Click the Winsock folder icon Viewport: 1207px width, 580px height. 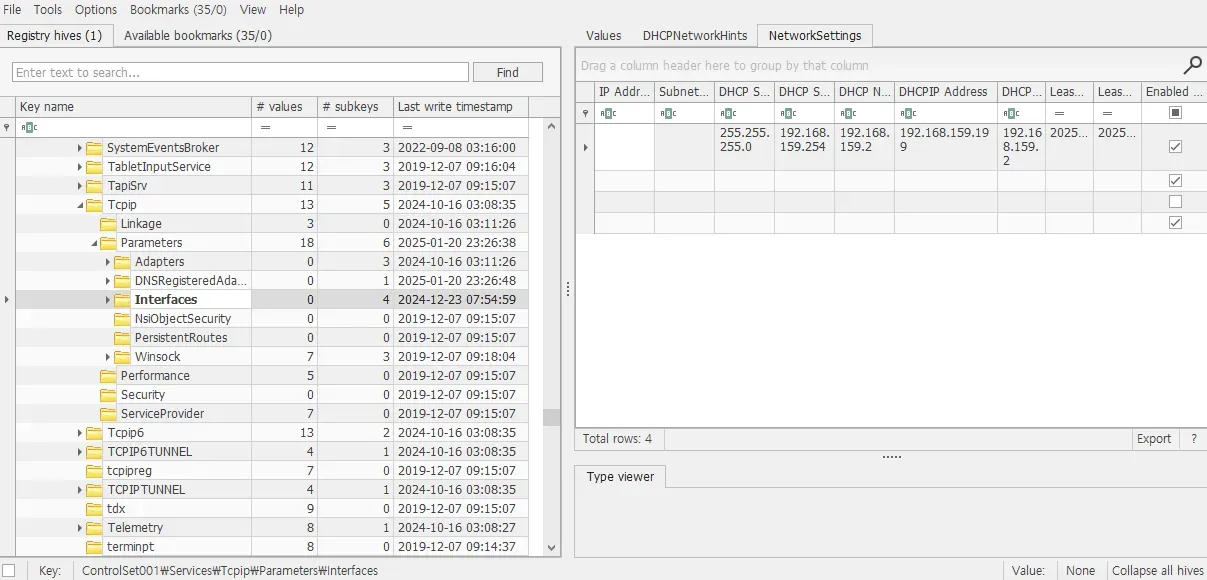click(x=122, y=357)
